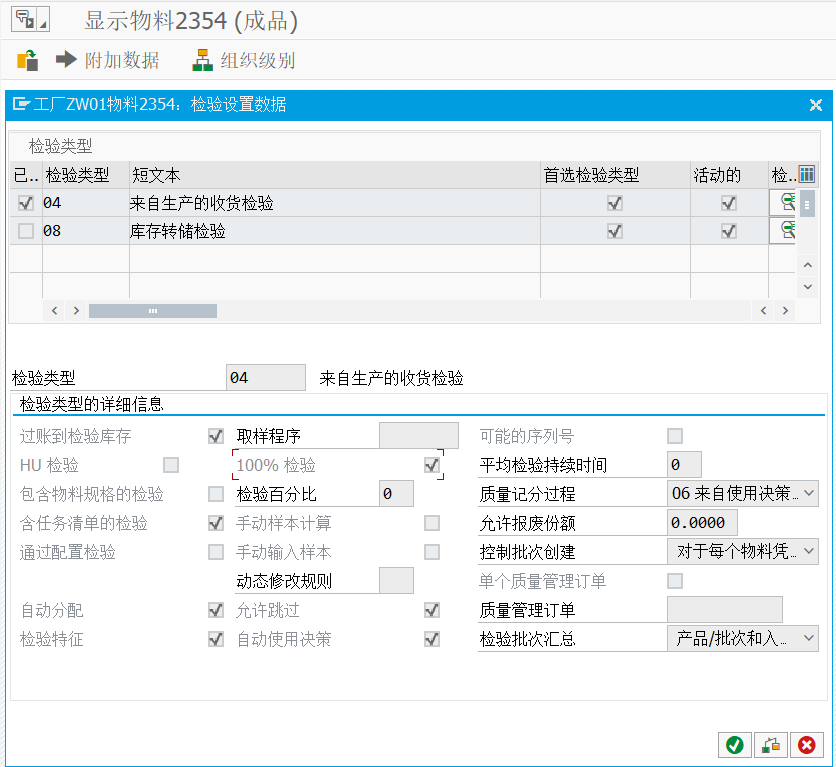Select cell 库存转储检验 in table
836x767 pixels.
[334, 231]
